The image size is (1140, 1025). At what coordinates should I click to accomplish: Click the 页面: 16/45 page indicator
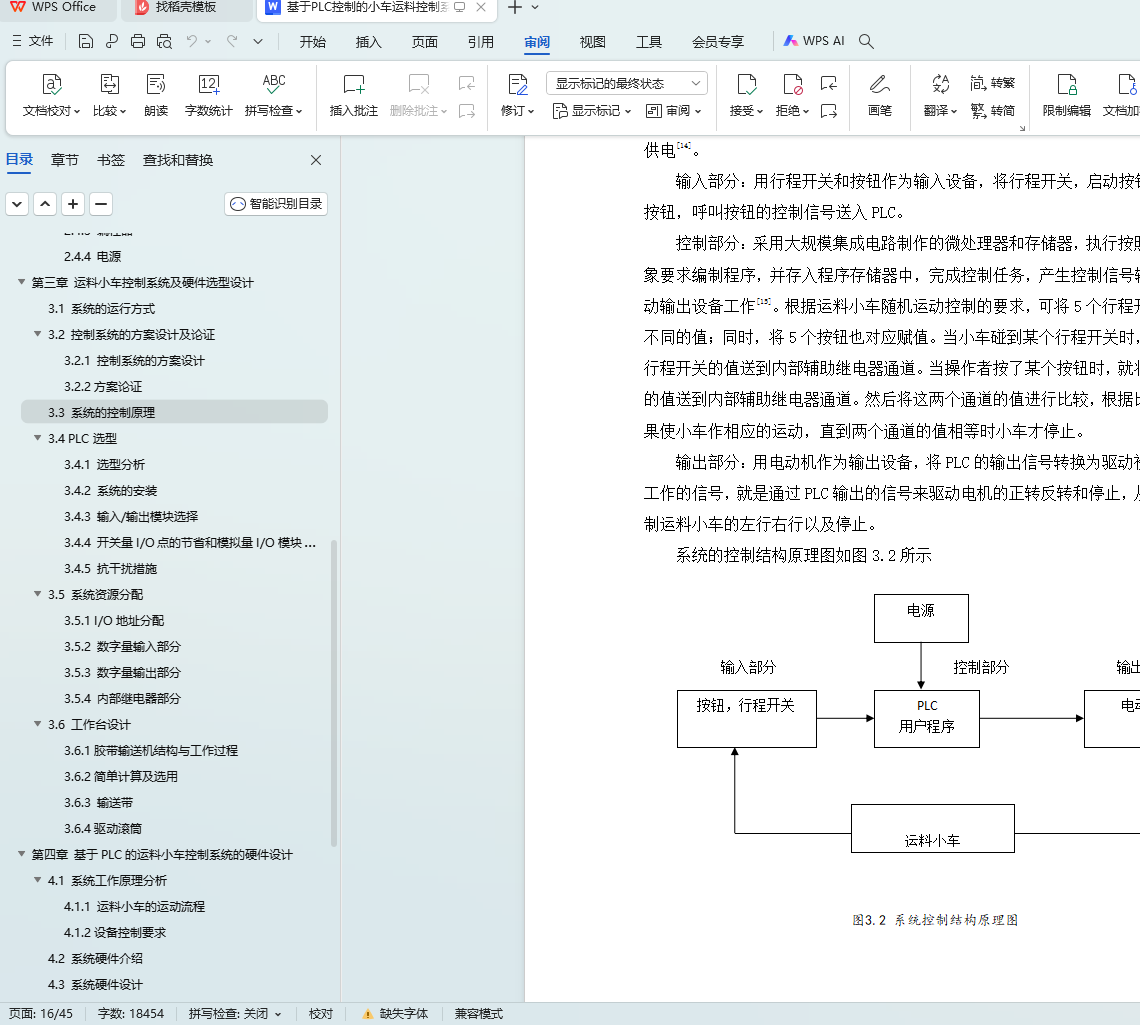pos(41,1013)
